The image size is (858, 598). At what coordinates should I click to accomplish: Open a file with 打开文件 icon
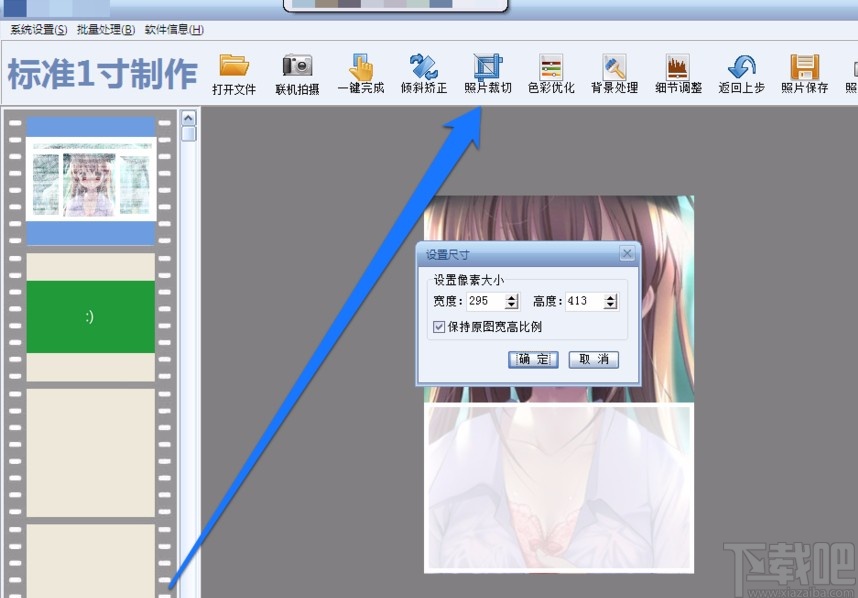click(234, 73)
